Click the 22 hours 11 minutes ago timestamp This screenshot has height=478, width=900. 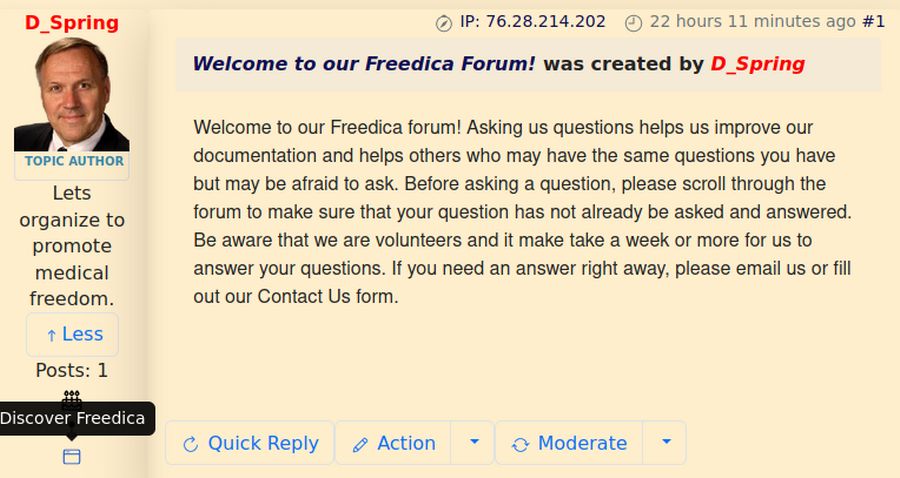[x=752, y=21]
